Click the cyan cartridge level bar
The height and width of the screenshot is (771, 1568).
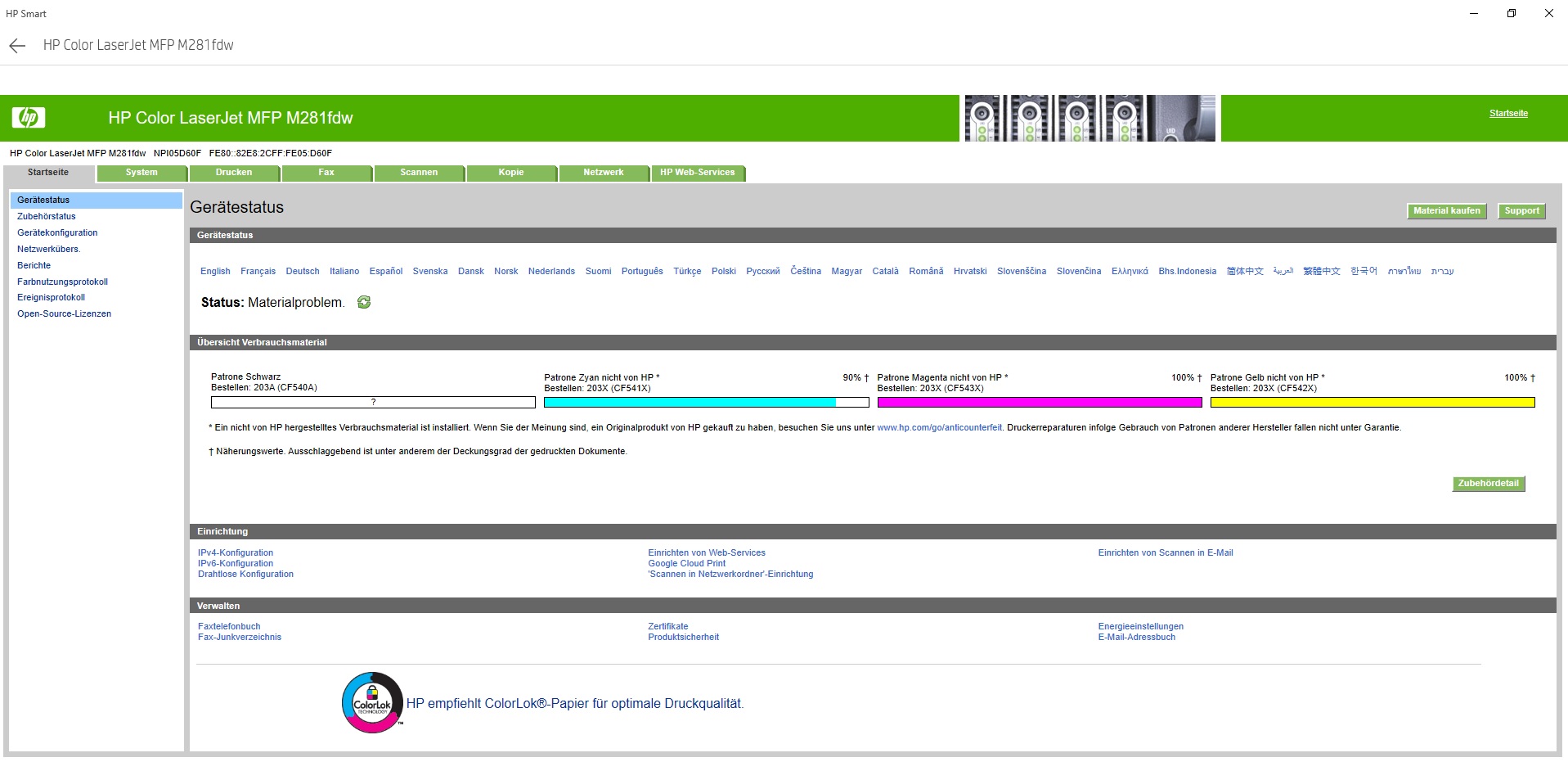[706, 403]
